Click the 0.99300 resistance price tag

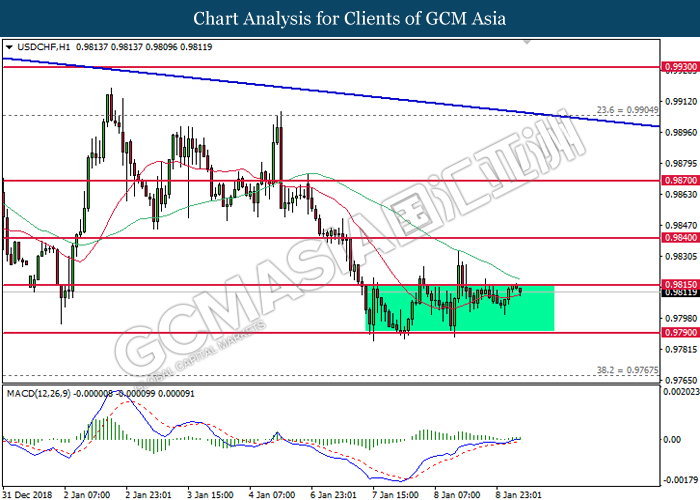679,67
